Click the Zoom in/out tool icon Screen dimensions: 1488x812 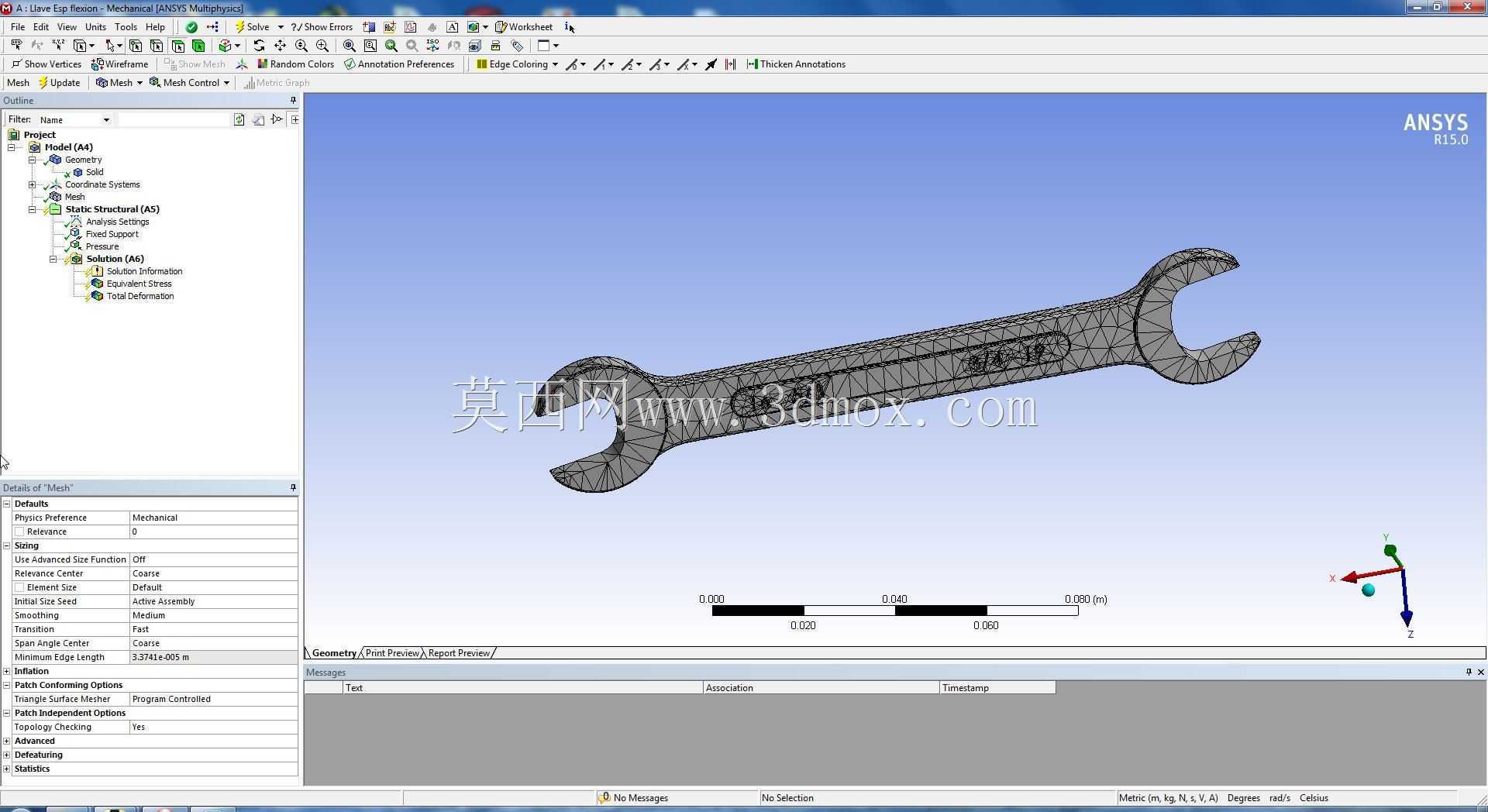pyautogui.click(x=301, y=46)
